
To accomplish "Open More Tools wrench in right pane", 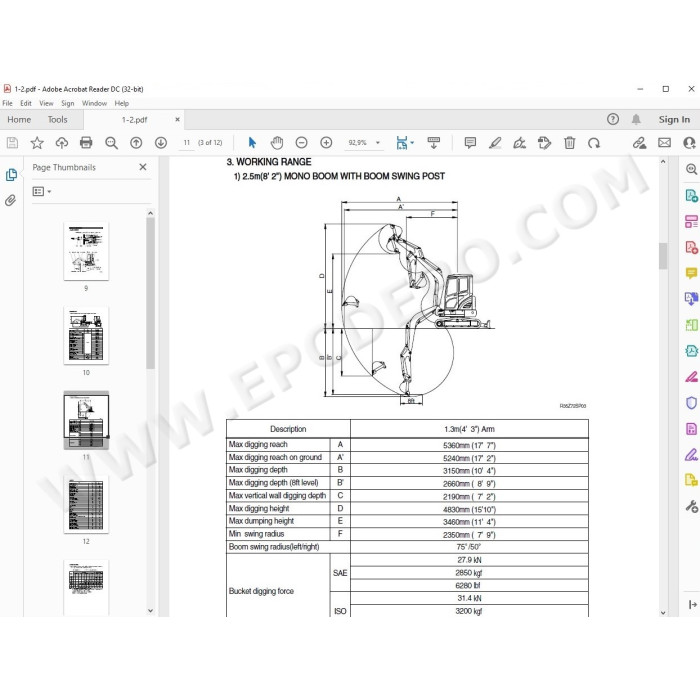I will (691, 507).
